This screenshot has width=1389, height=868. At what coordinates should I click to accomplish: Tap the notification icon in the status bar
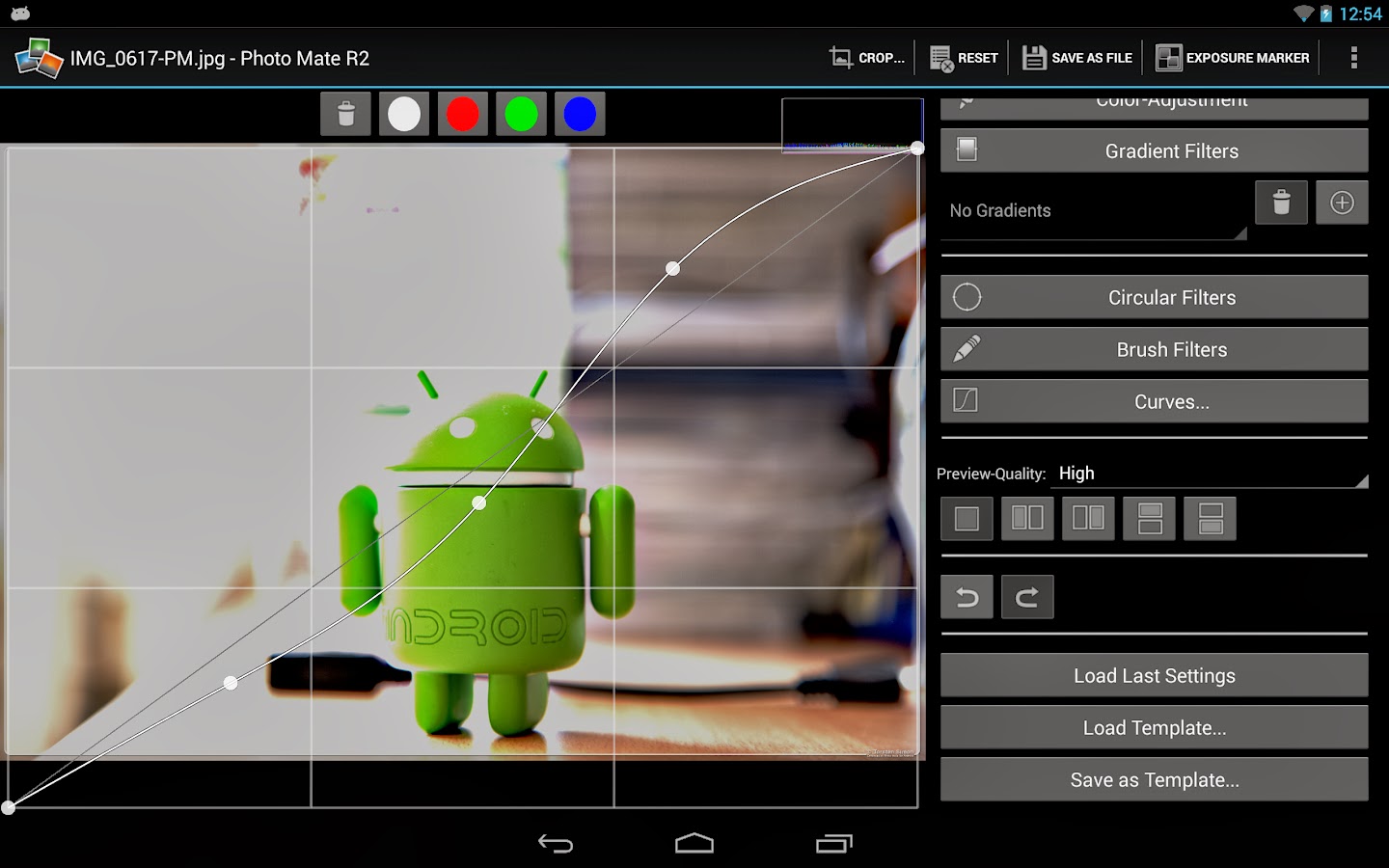20,14
